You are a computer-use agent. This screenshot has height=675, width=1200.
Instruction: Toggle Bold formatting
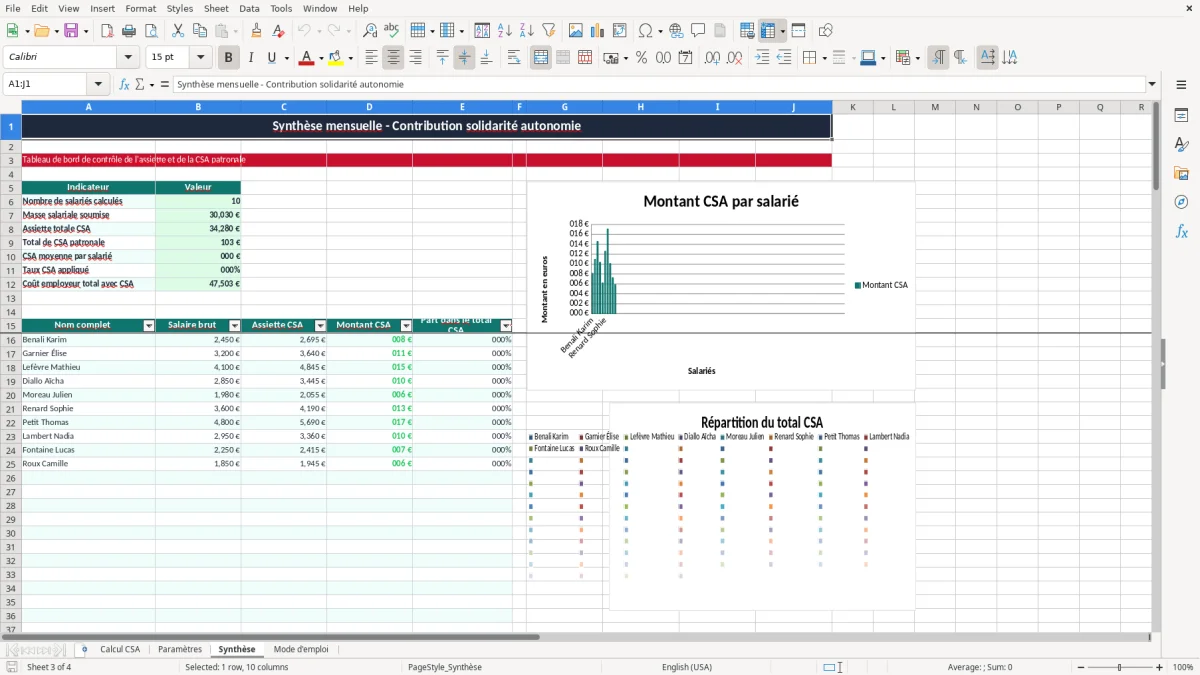point(229,58)
